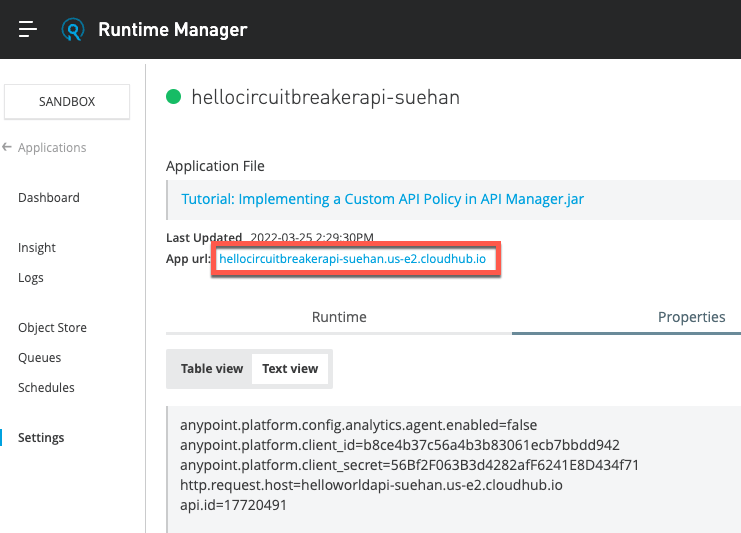
Task: Click the analytics.agent.enabled=false property line
Action: click(358, 425)
